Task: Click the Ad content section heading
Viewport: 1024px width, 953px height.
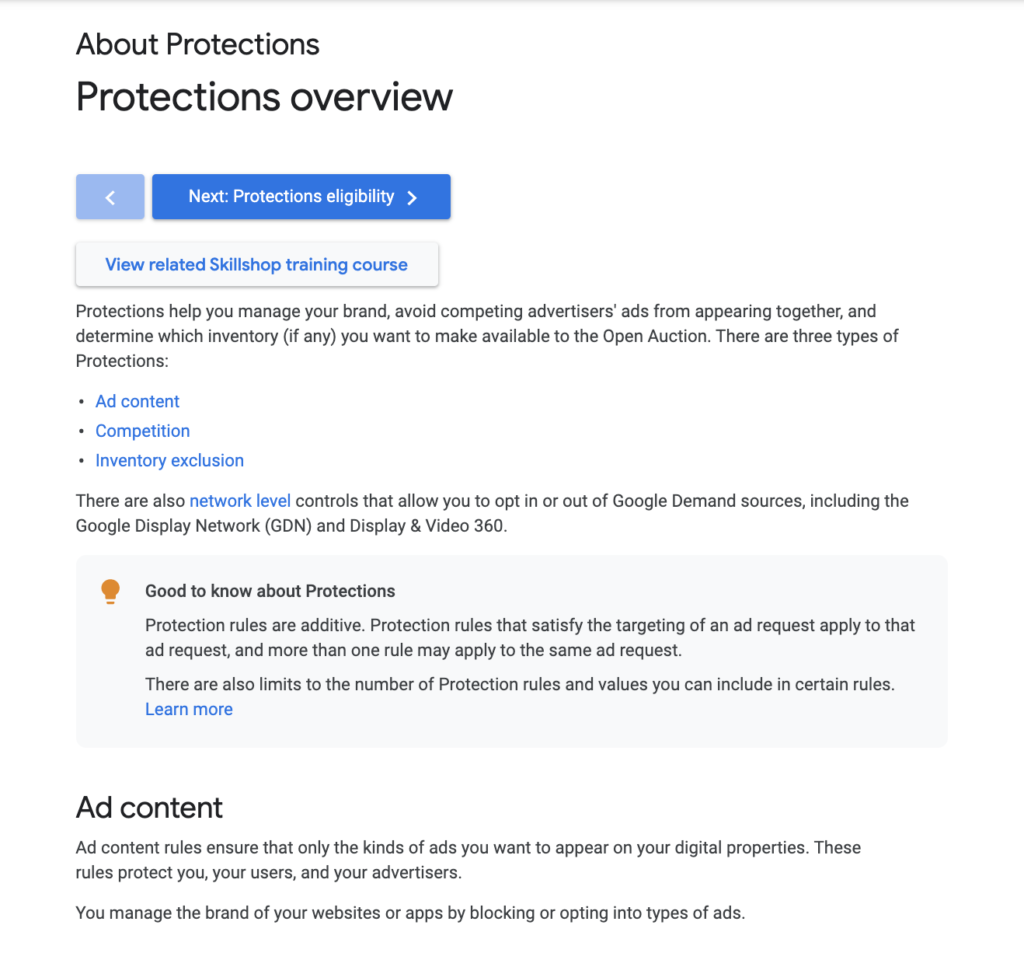Action: [x=148, y=807]
